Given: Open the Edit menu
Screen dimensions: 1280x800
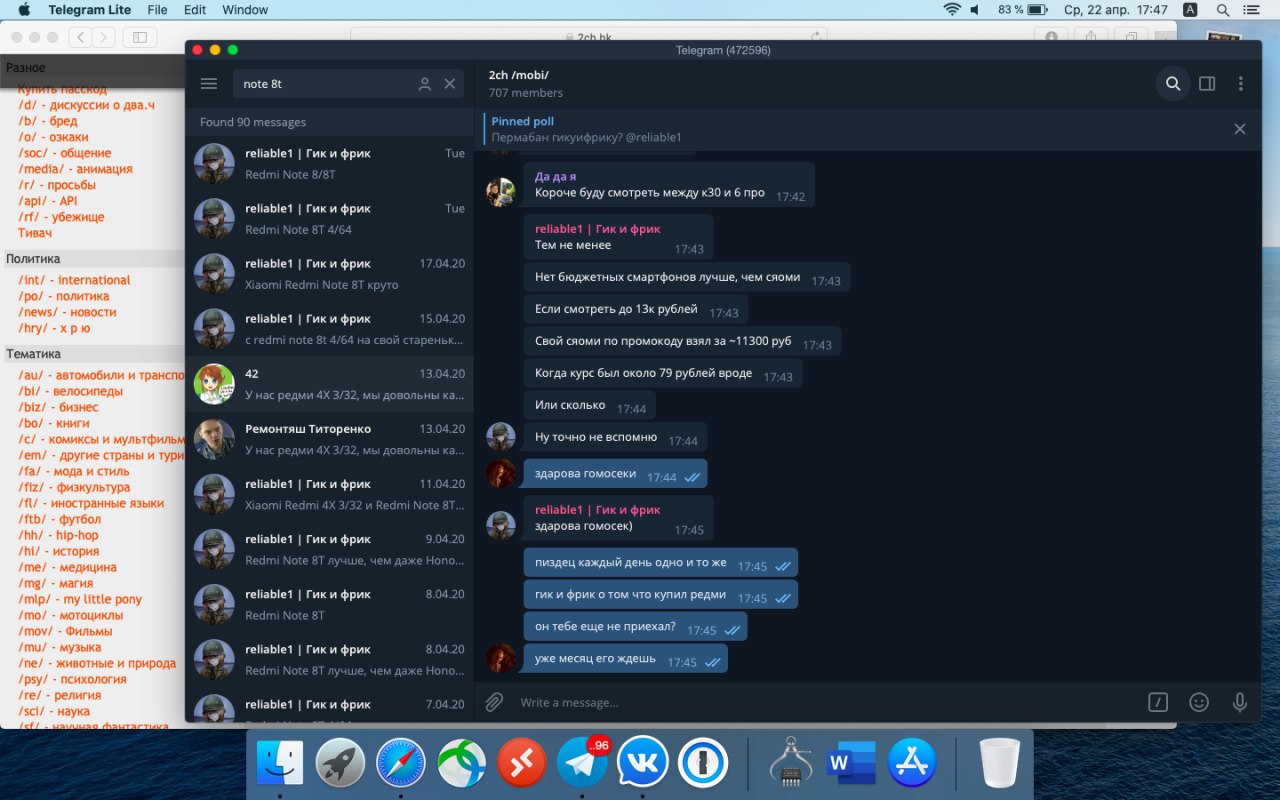Looking at the screenshot, I should tap(195, 10).
